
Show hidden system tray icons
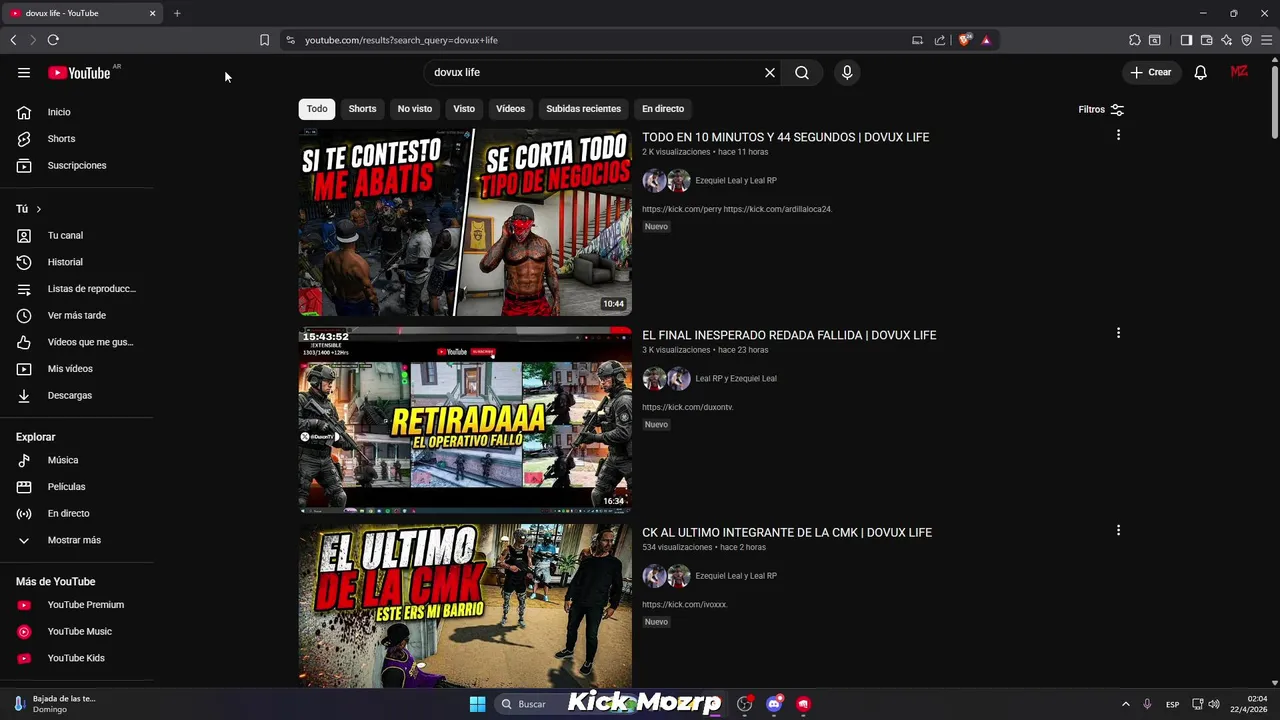[x=1125, y=704]
